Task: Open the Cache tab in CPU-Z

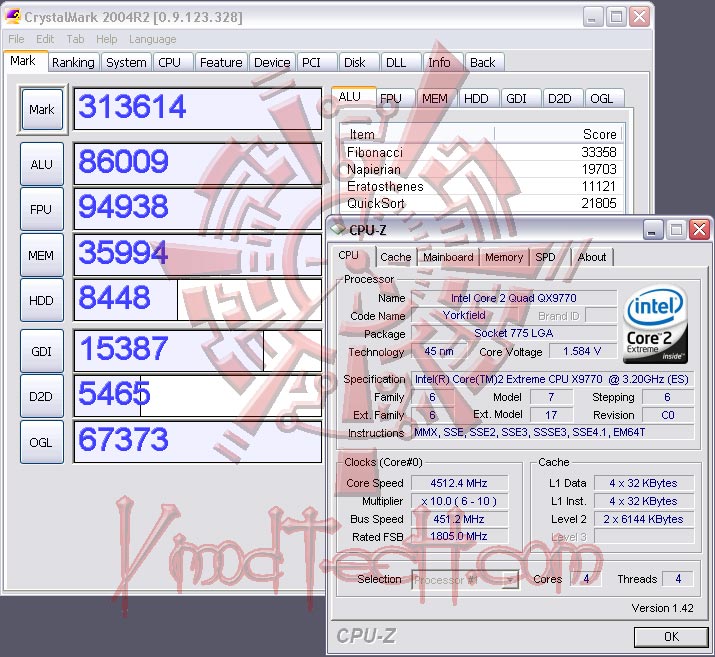Action: (395, 257)
